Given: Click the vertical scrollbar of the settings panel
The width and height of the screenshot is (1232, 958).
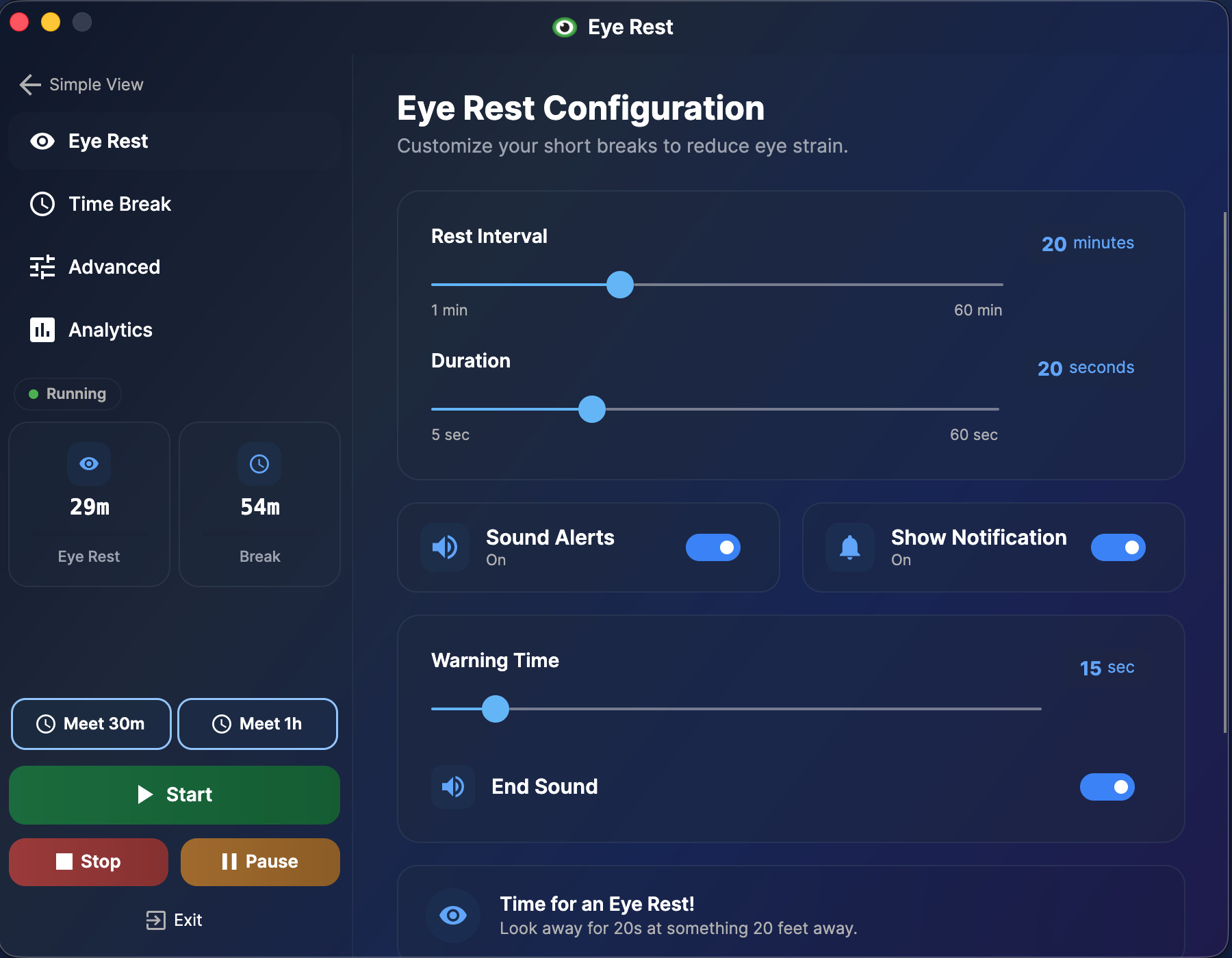Looking at the screenshot, I should [1225, 472].
